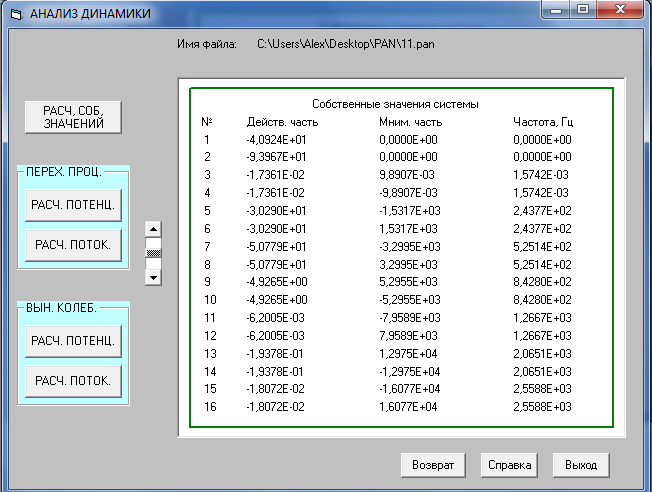Maximize the АНАЛИЗ ДИНАМИКИ window
Image resolution: width=652 pixels, height=492 pixels.
click(x=583, y=10)
